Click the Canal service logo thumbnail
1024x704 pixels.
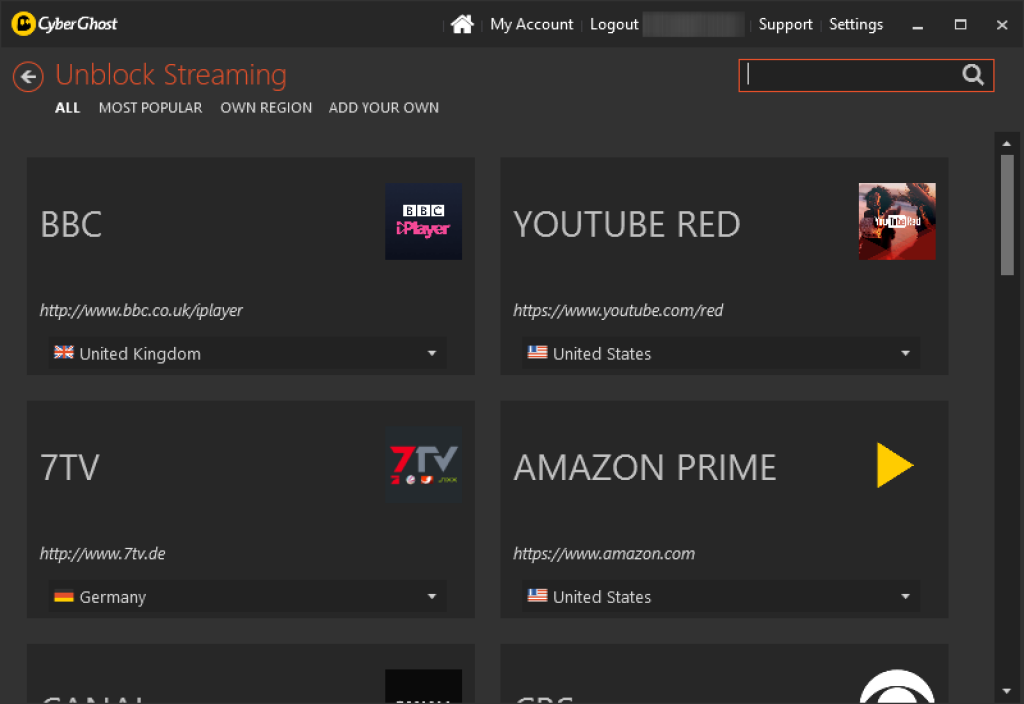423,686
